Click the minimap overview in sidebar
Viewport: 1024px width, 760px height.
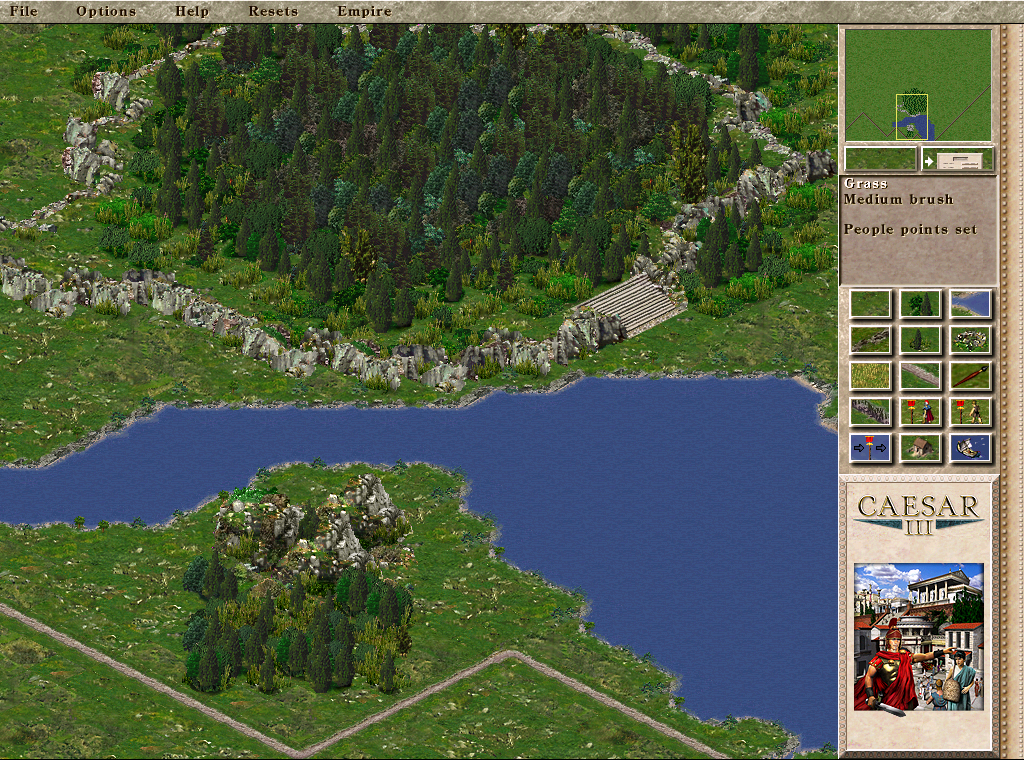(918, 85)
